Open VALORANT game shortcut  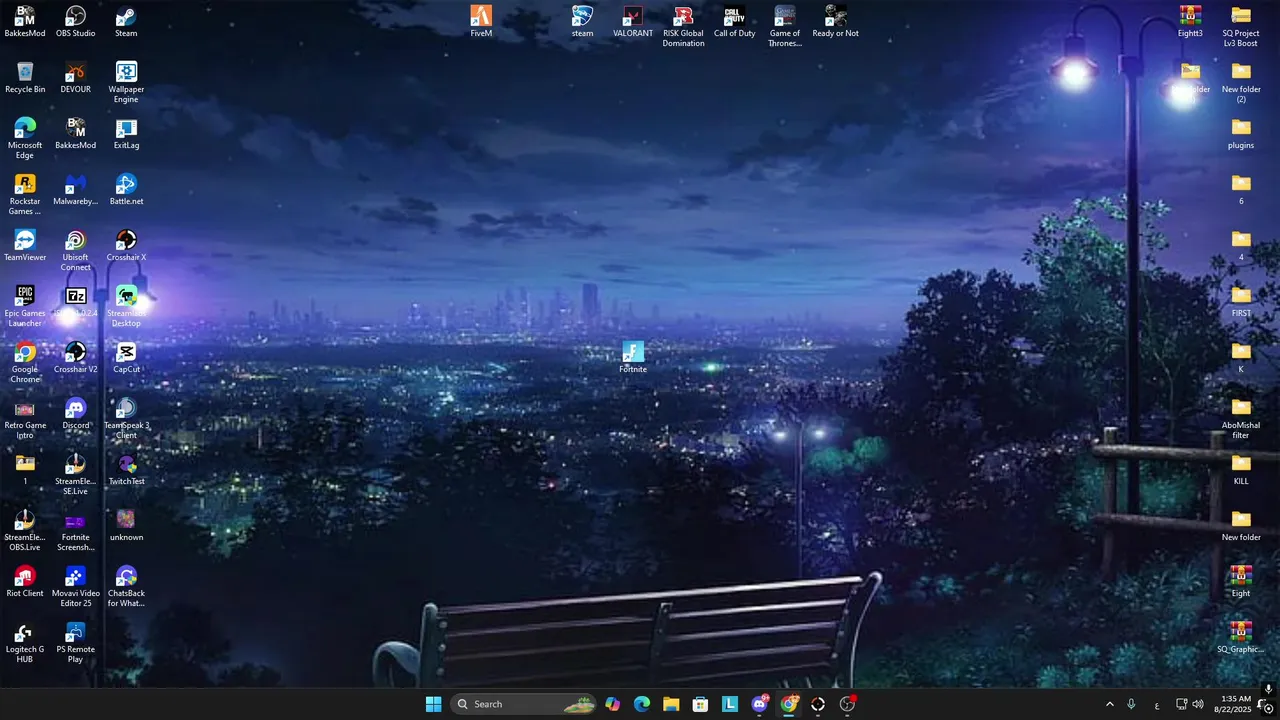click(633, 22)
